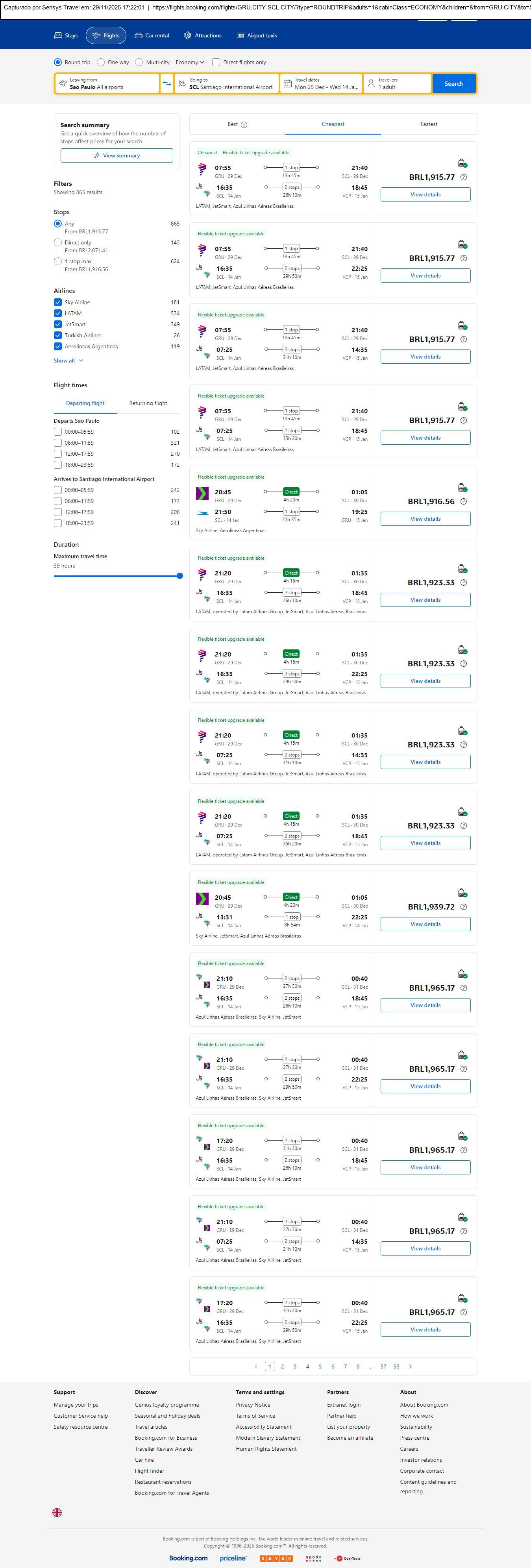Switch to the Returning flight tab
The image size is (531, 1568).
click(148, 403)
